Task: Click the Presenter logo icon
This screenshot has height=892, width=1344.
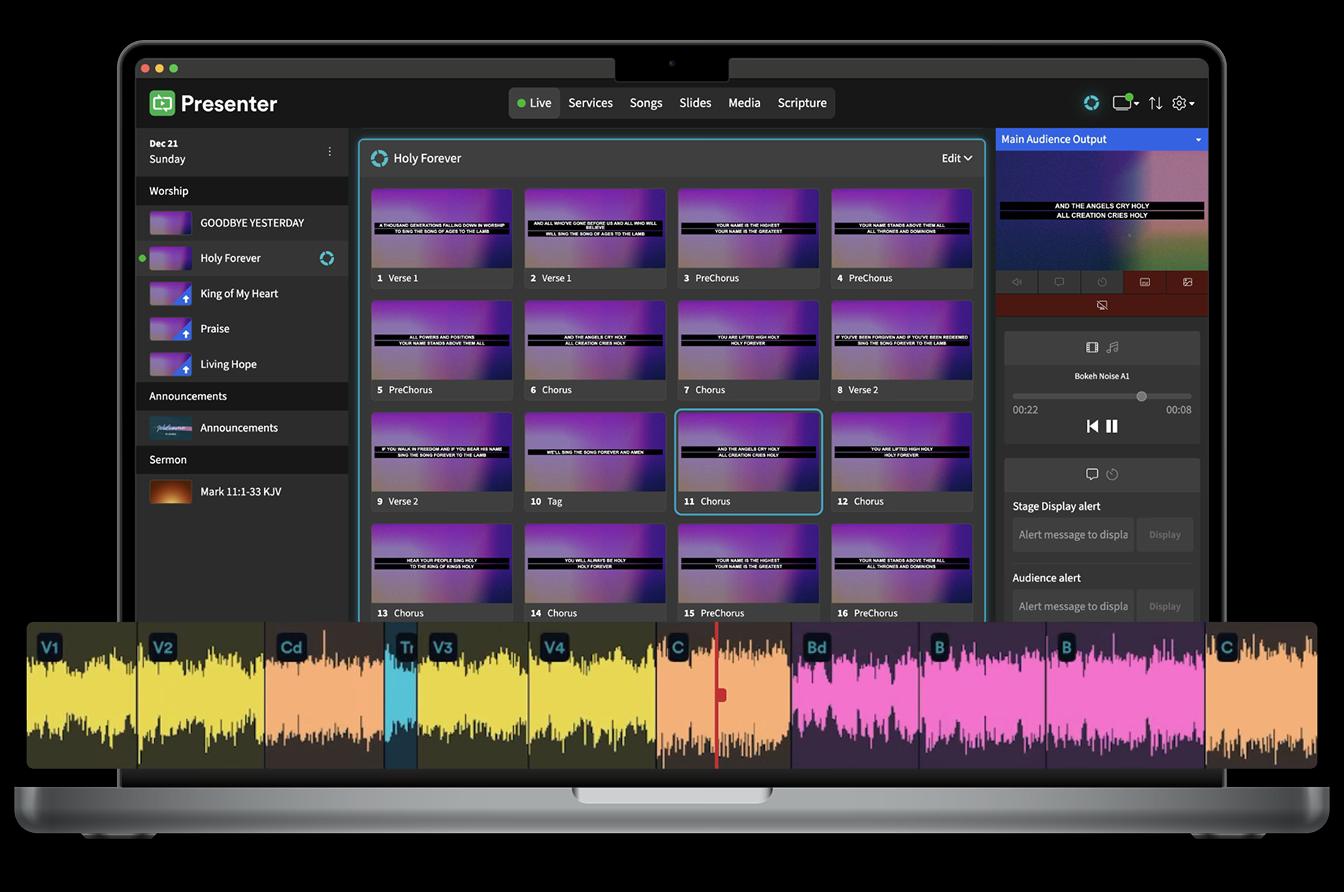Action: coord(162,103)
